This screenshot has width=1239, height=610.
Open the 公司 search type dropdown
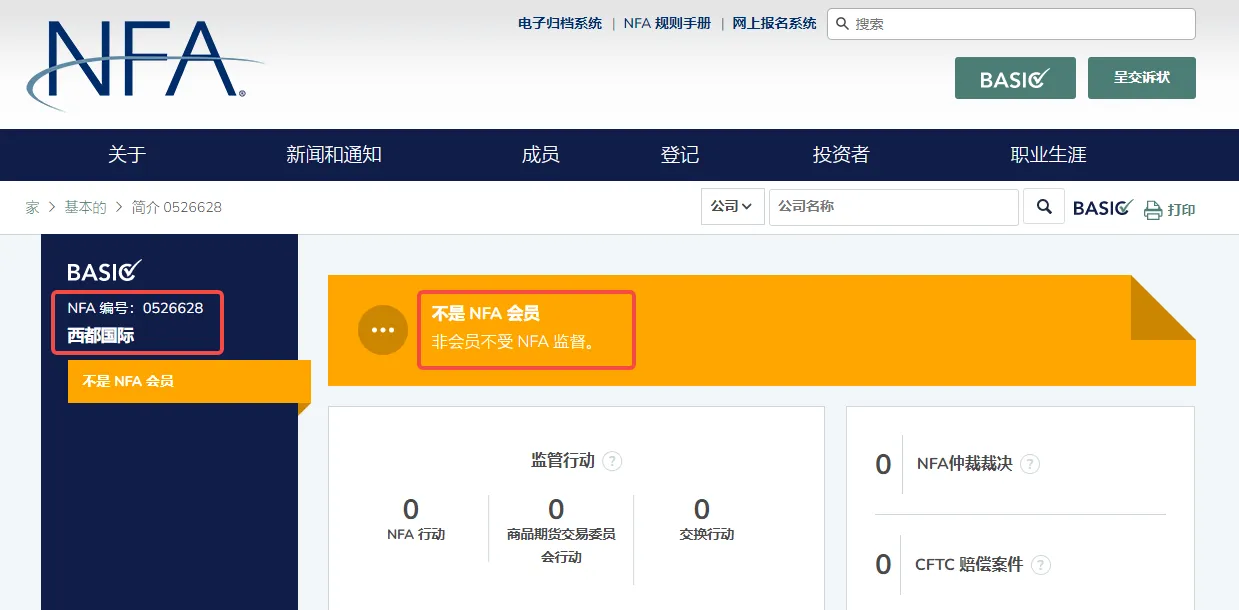tap(732, 207)
